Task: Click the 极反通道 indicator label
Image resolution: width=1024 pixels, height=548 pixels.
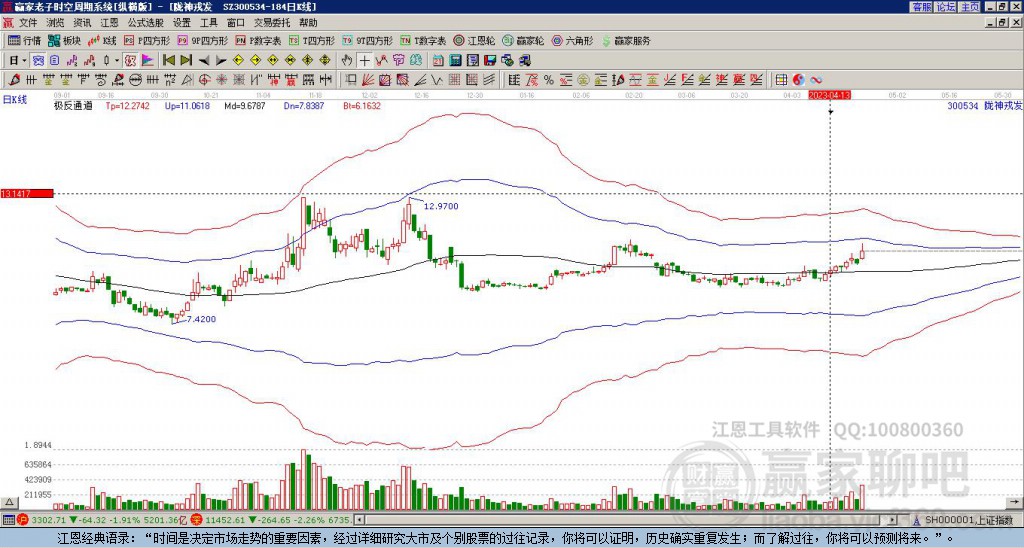Action: [x=72, y=105]
